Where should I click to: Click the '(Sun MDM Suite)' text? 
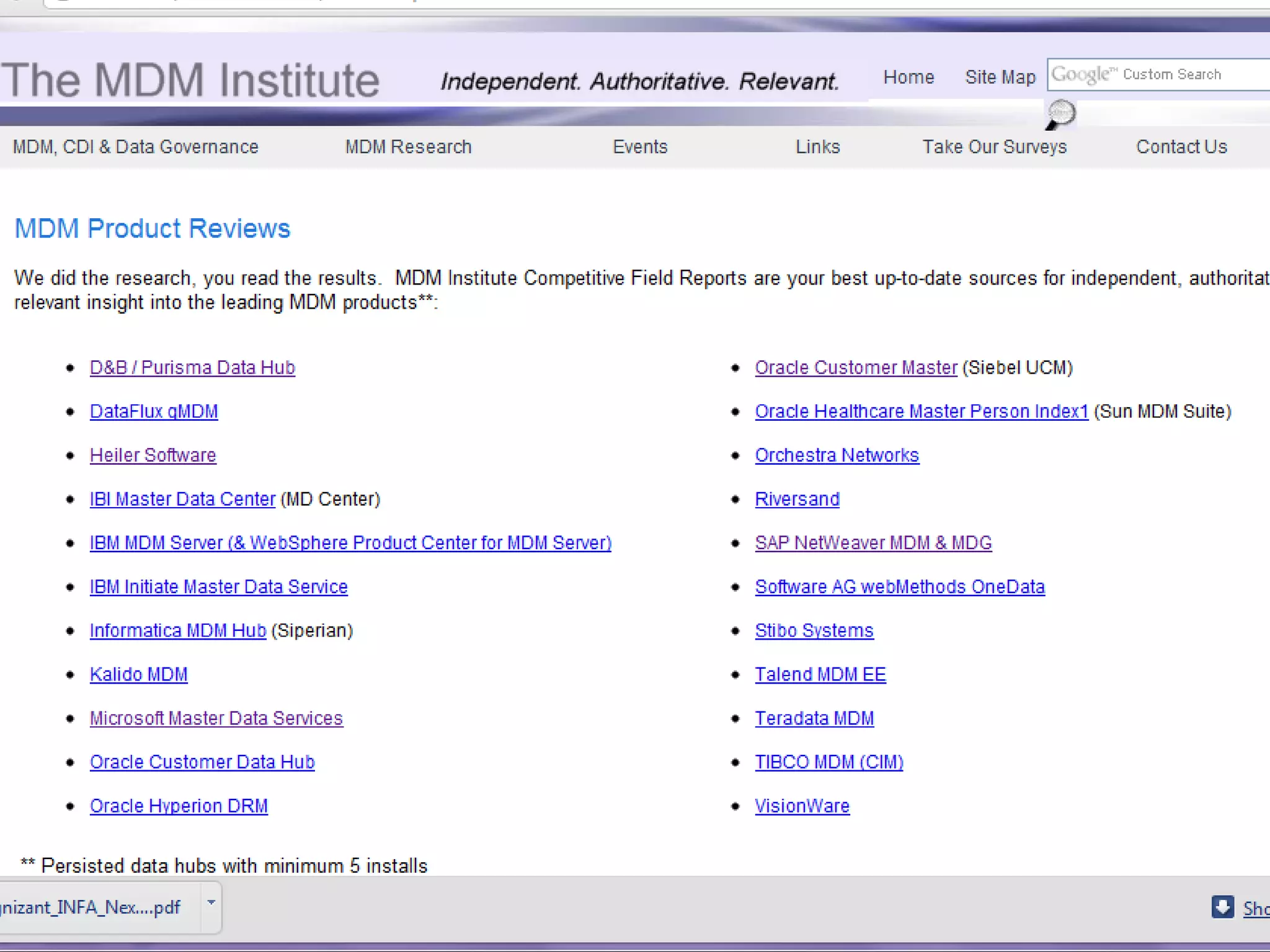[x=1163, y=412]
